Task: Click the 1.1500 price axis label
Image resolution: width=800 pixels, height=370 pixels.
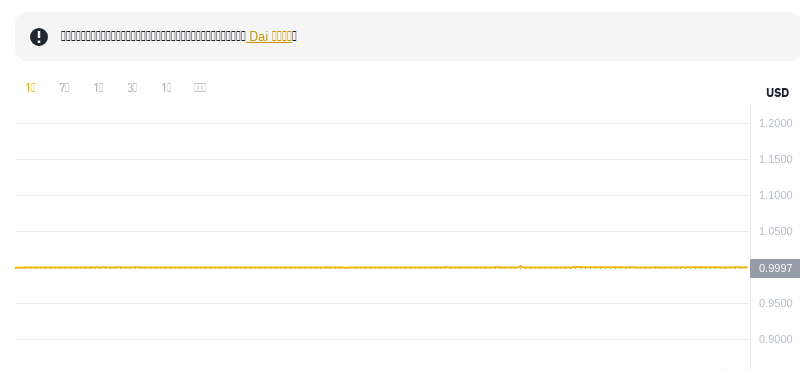Action: pyautogui.click(x=776, y=159)
